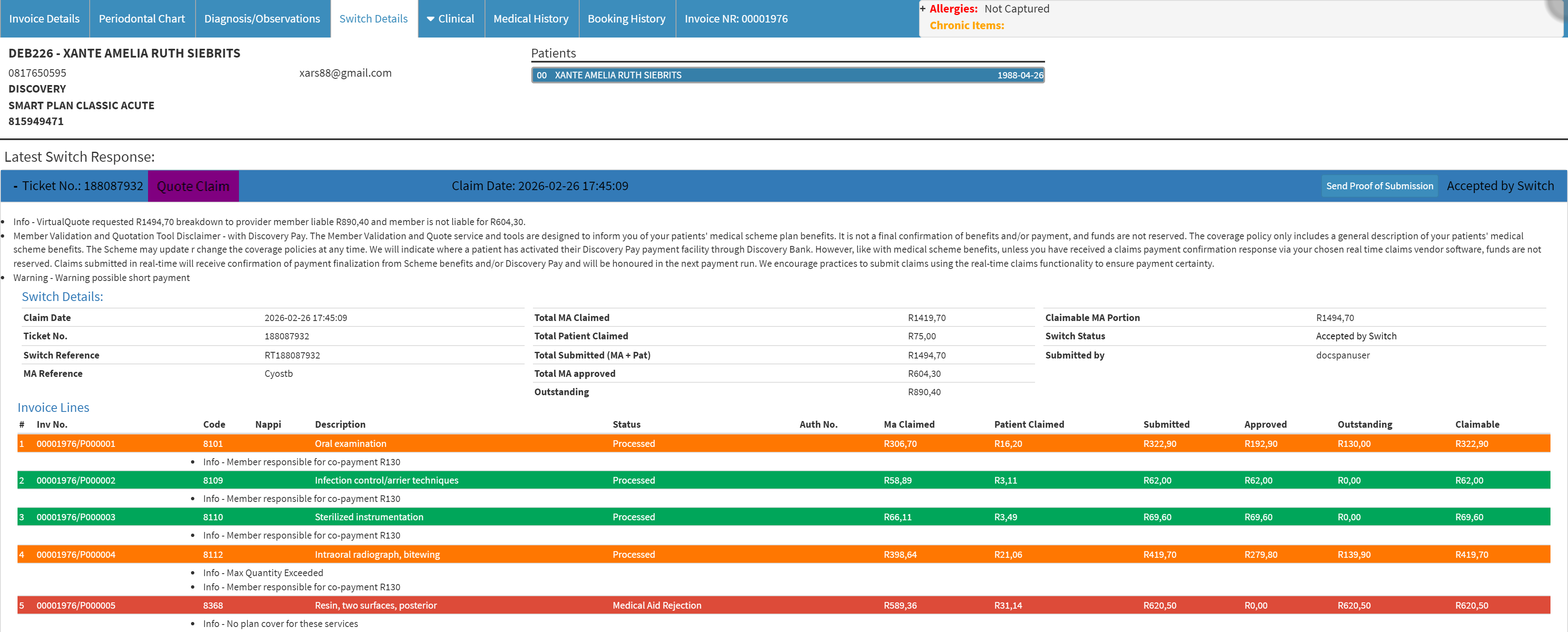Select patient XANTE AMELIA RUTH SIEBRITS row
This screenshot has height=632, width=1568.
[788, 75]
